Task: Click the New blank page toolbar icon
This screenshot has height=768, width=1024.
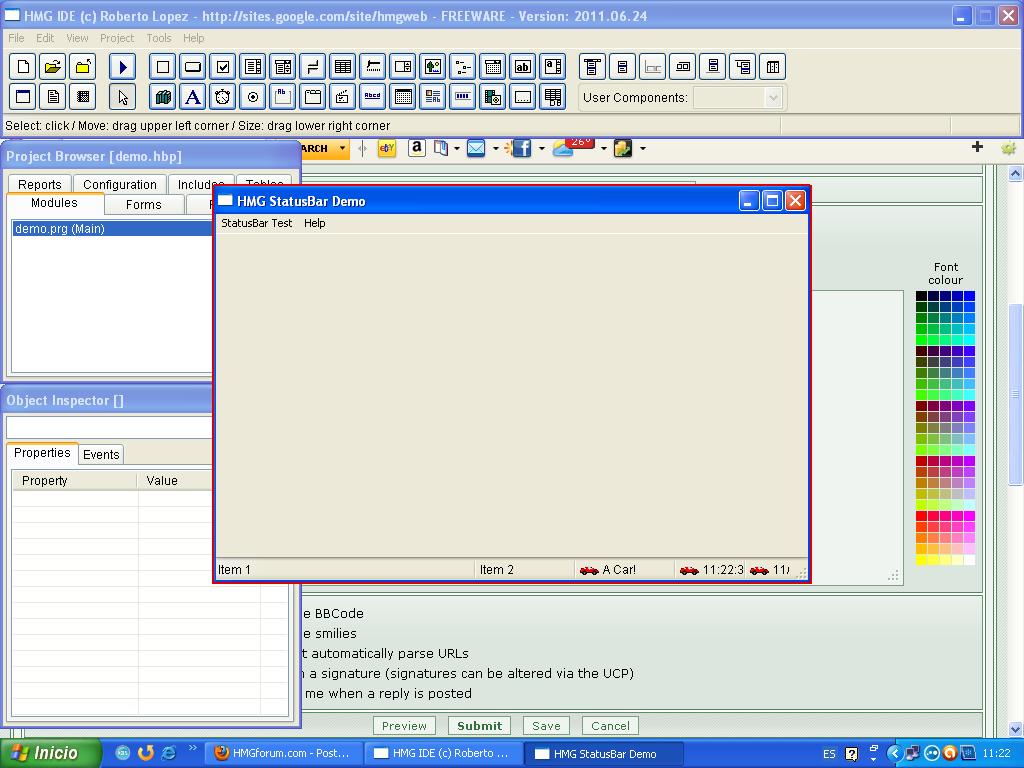Action: click(x=24, y=67)
